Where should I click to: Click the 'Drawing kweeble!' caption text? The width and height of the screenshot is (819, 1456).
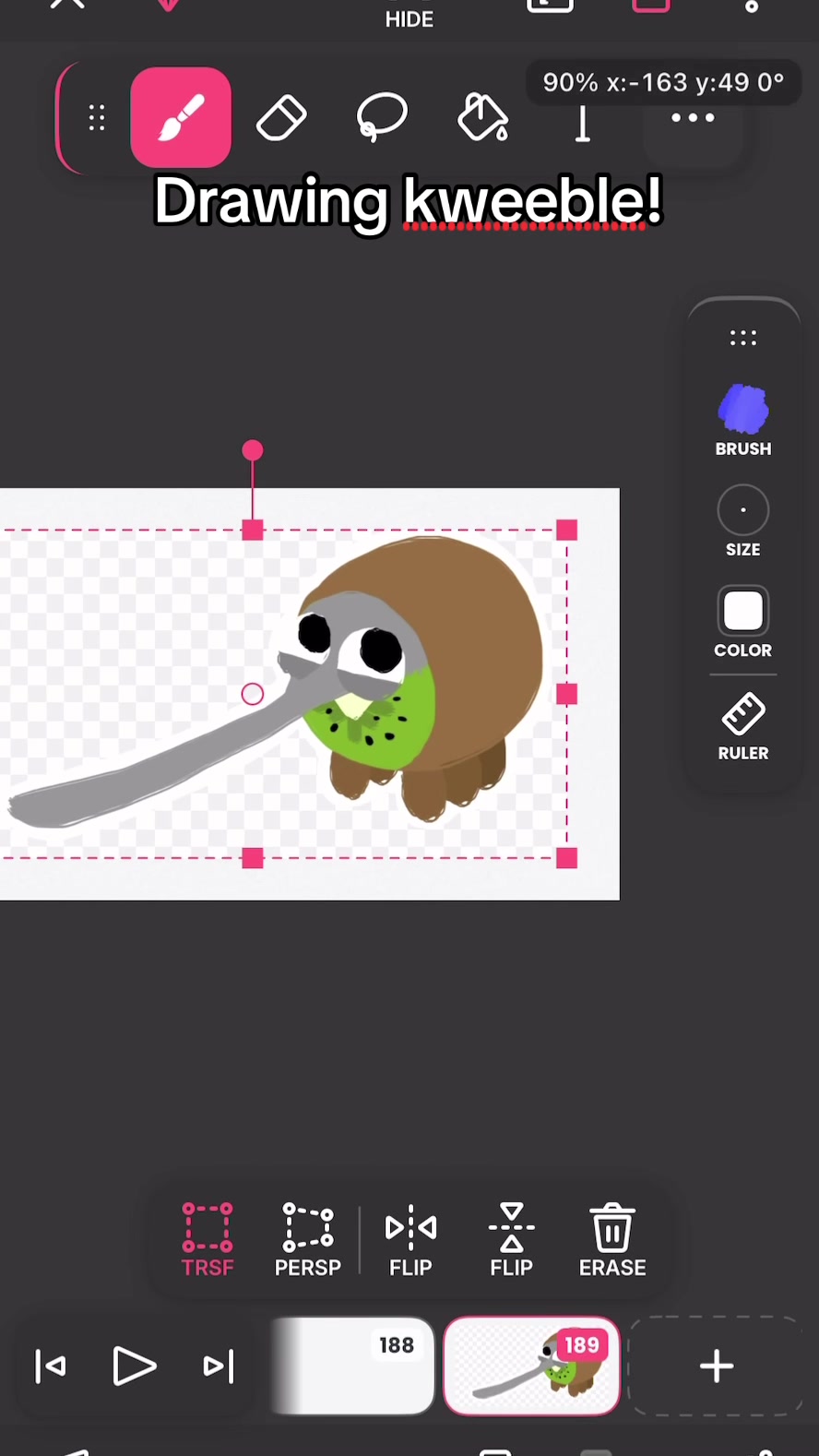pos(409,201)
